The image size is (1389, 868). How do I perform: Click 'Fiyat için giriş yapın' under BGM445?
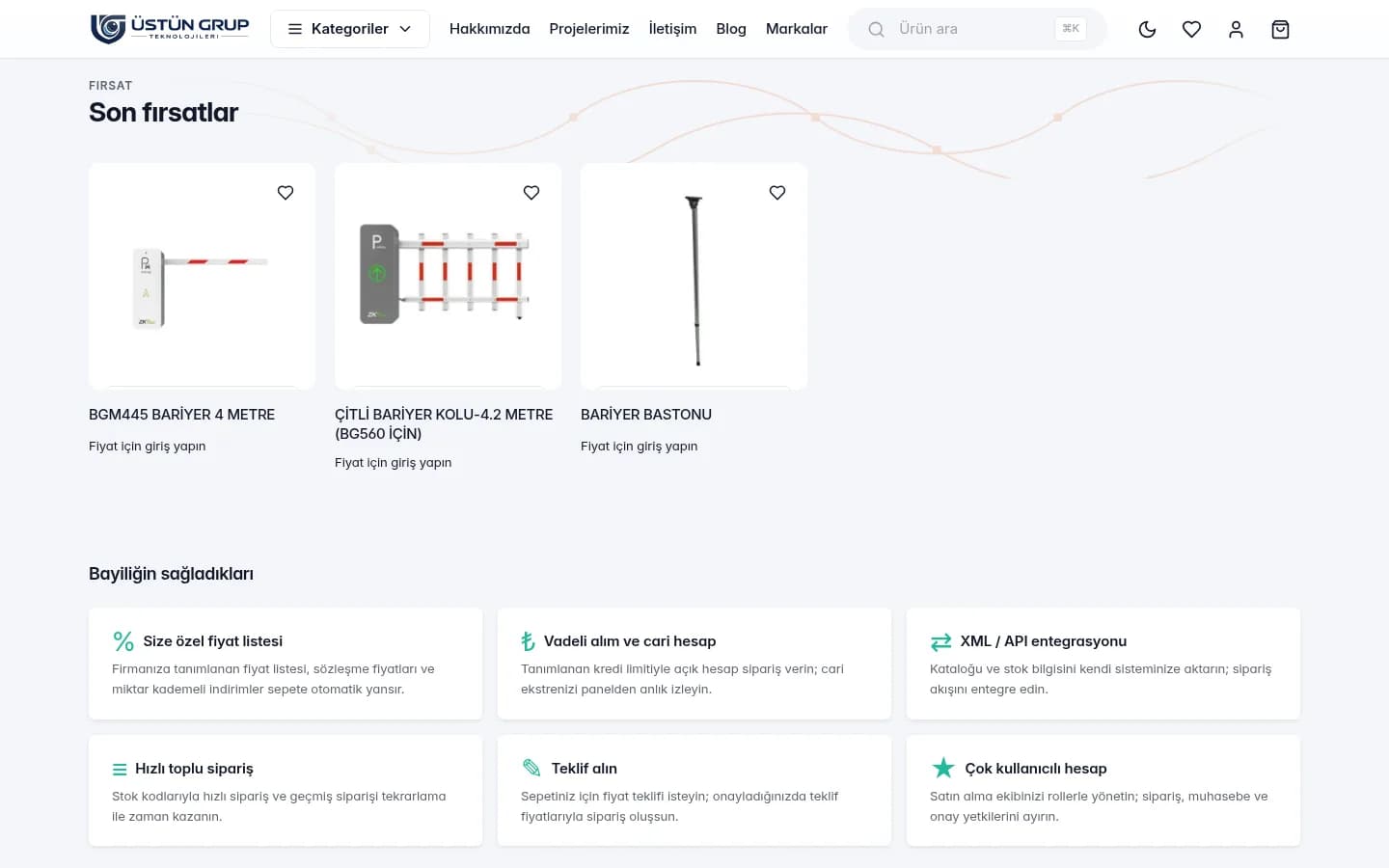(147, 447)
